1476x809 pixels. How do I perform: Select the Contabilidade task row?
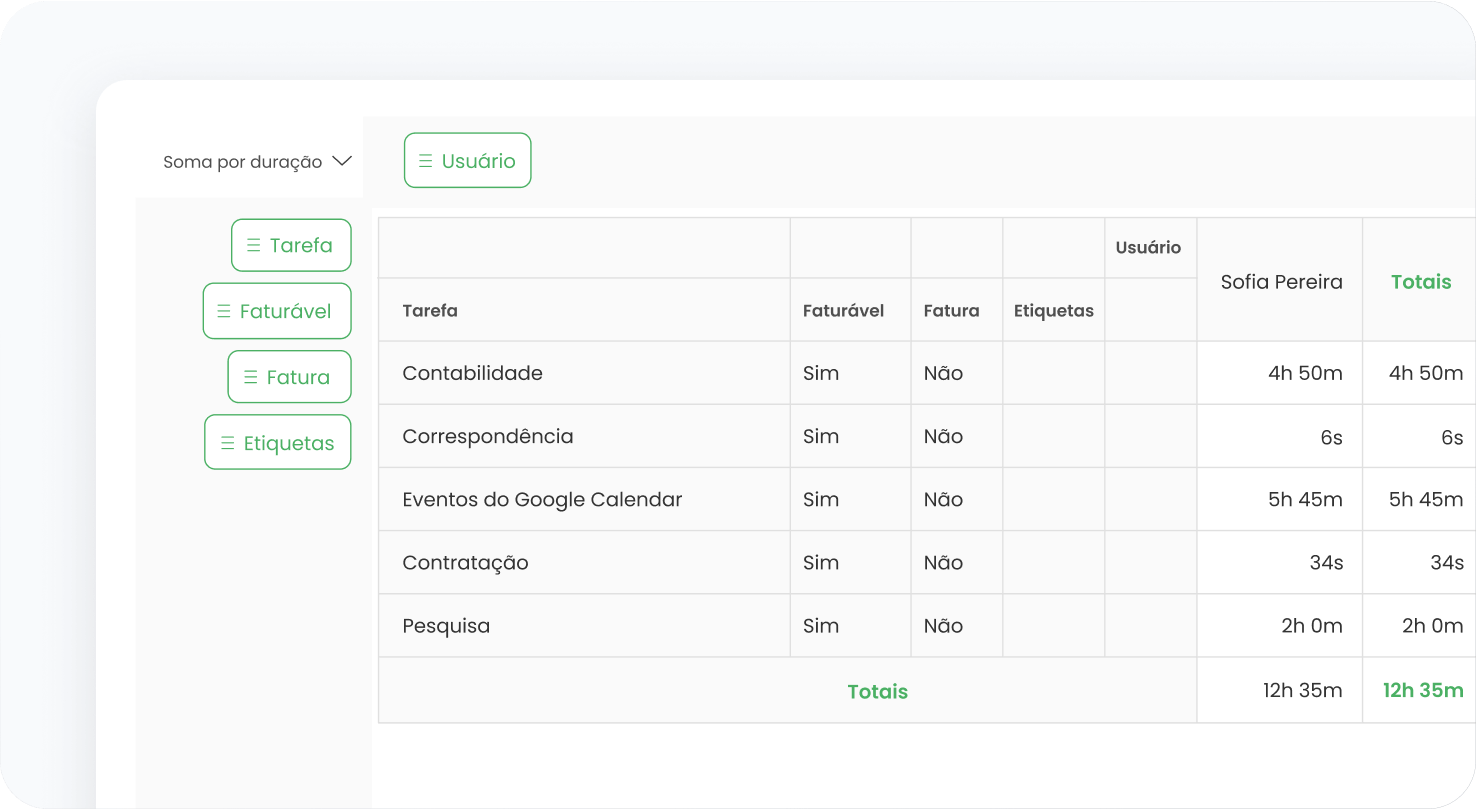pos(472,373)
